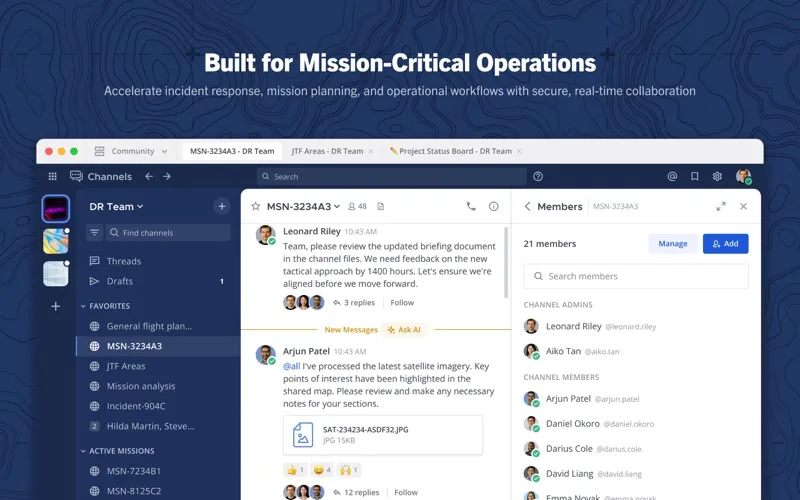Open recent mentions @ icon

672,177
